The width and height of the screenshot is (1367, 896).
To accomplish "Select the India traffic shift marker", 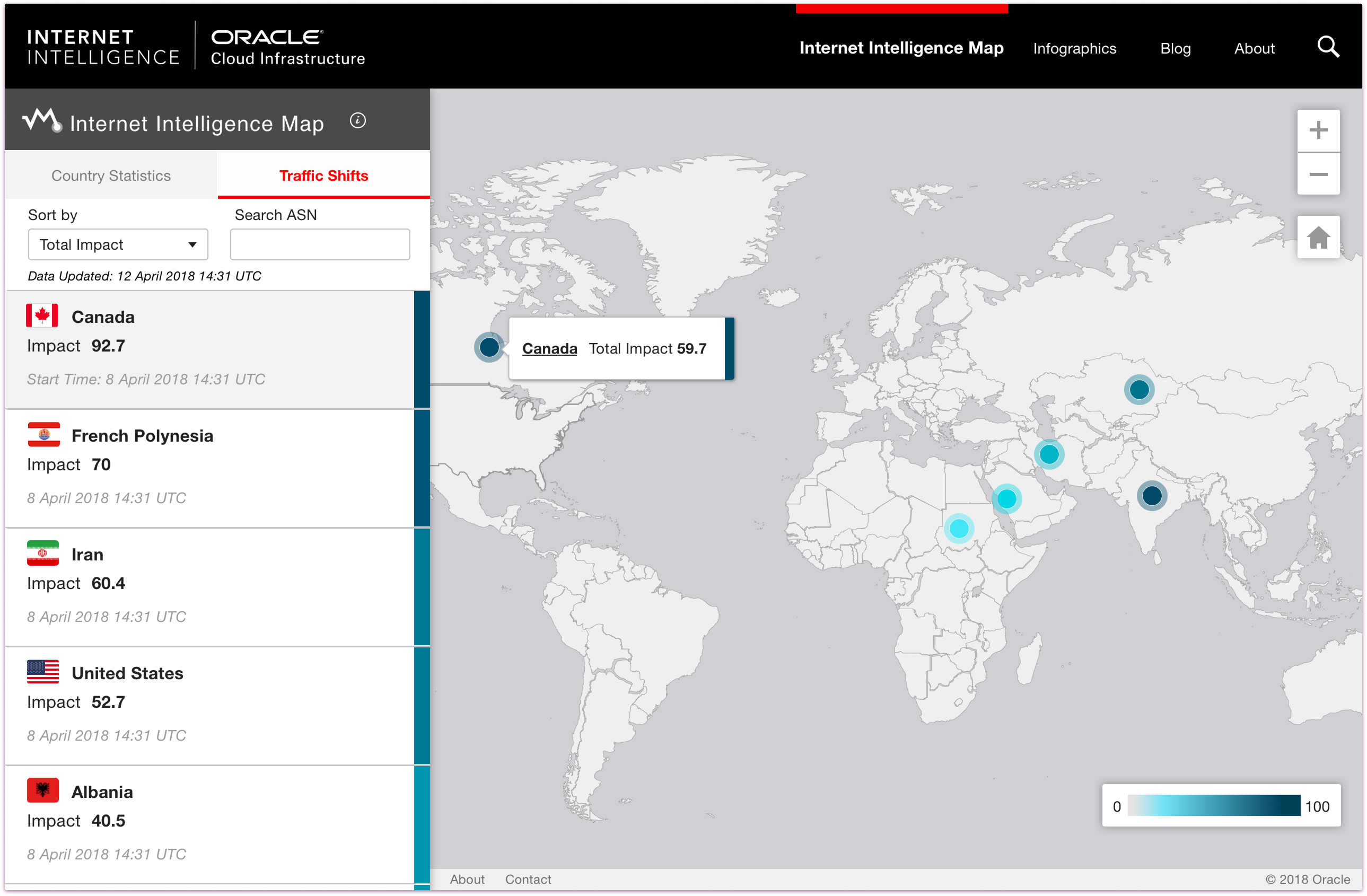I will (x=1151, y=495).
